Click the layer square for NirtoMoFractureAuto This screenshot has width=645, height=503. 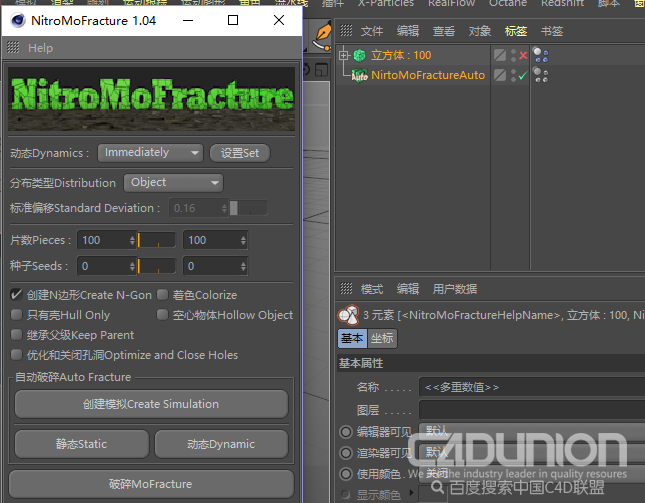[x=500, y=75]
